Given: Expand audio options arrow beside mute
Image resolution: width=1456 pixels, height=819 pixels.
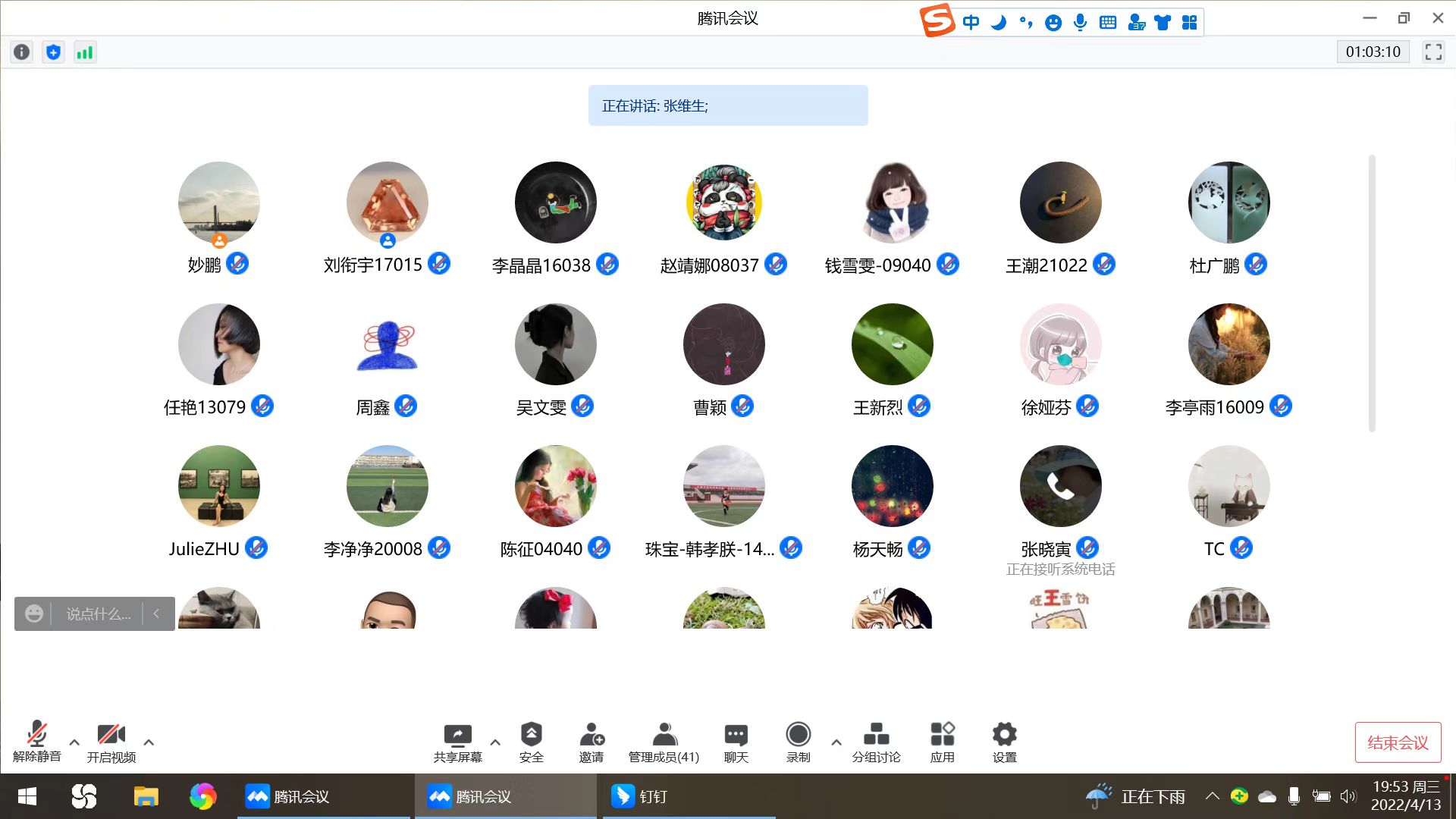Looking at the screenshot, I should coord(74,742).
